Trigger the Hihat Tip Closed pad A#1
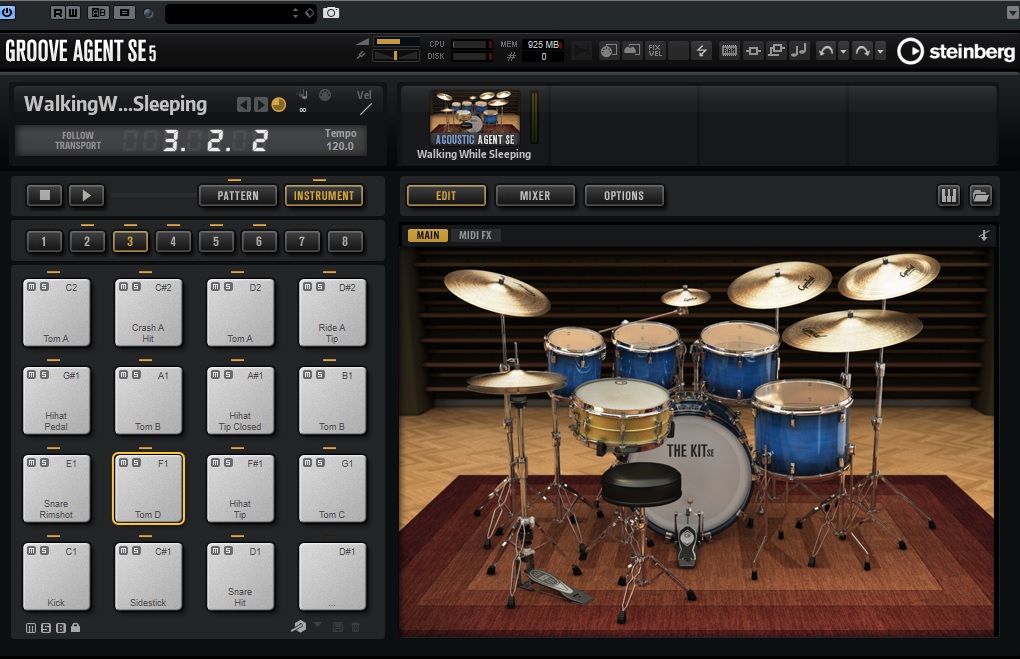Image resolution: width=1020 pixels, height=659 pixels. [x=240, y=401]
